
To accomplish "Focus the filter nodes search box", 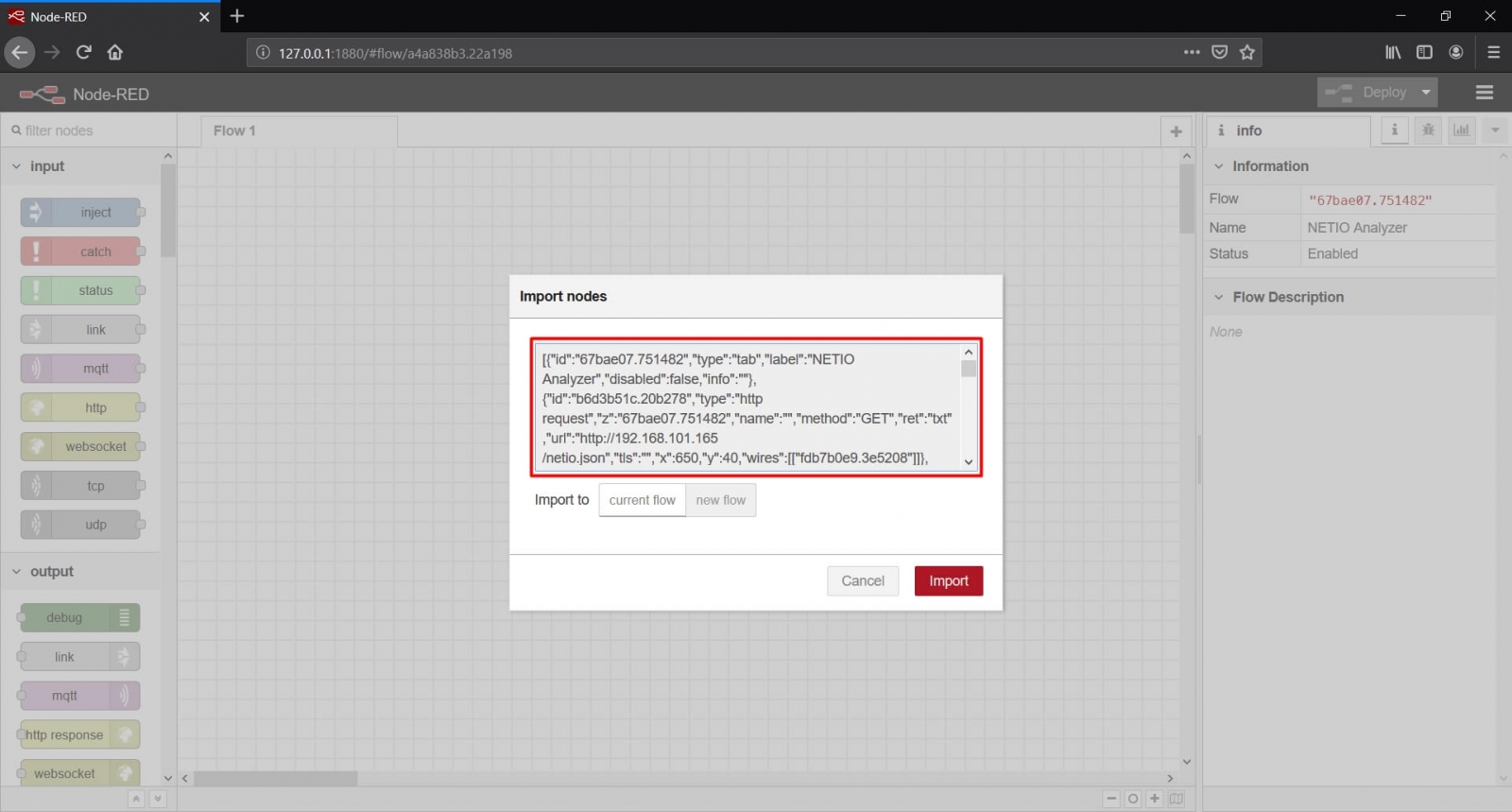I will (x=90, y=130).
